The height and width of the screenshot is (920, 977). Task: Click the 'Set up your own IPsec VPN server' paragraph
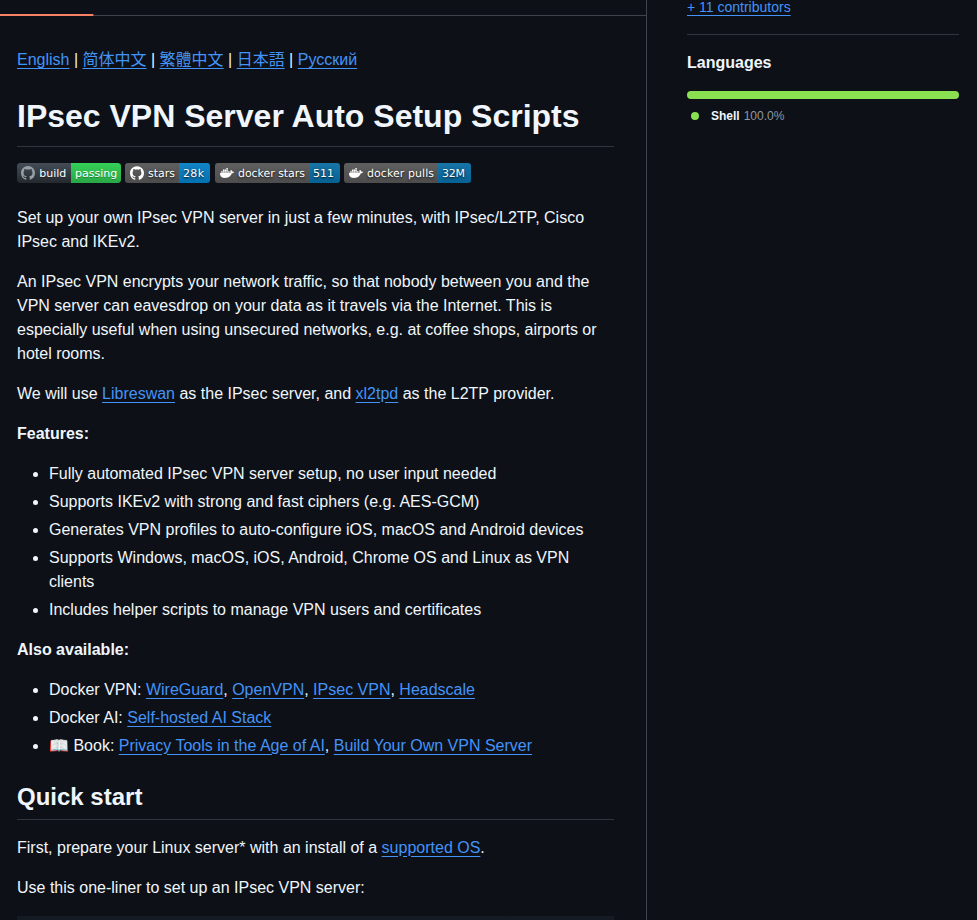300,229
